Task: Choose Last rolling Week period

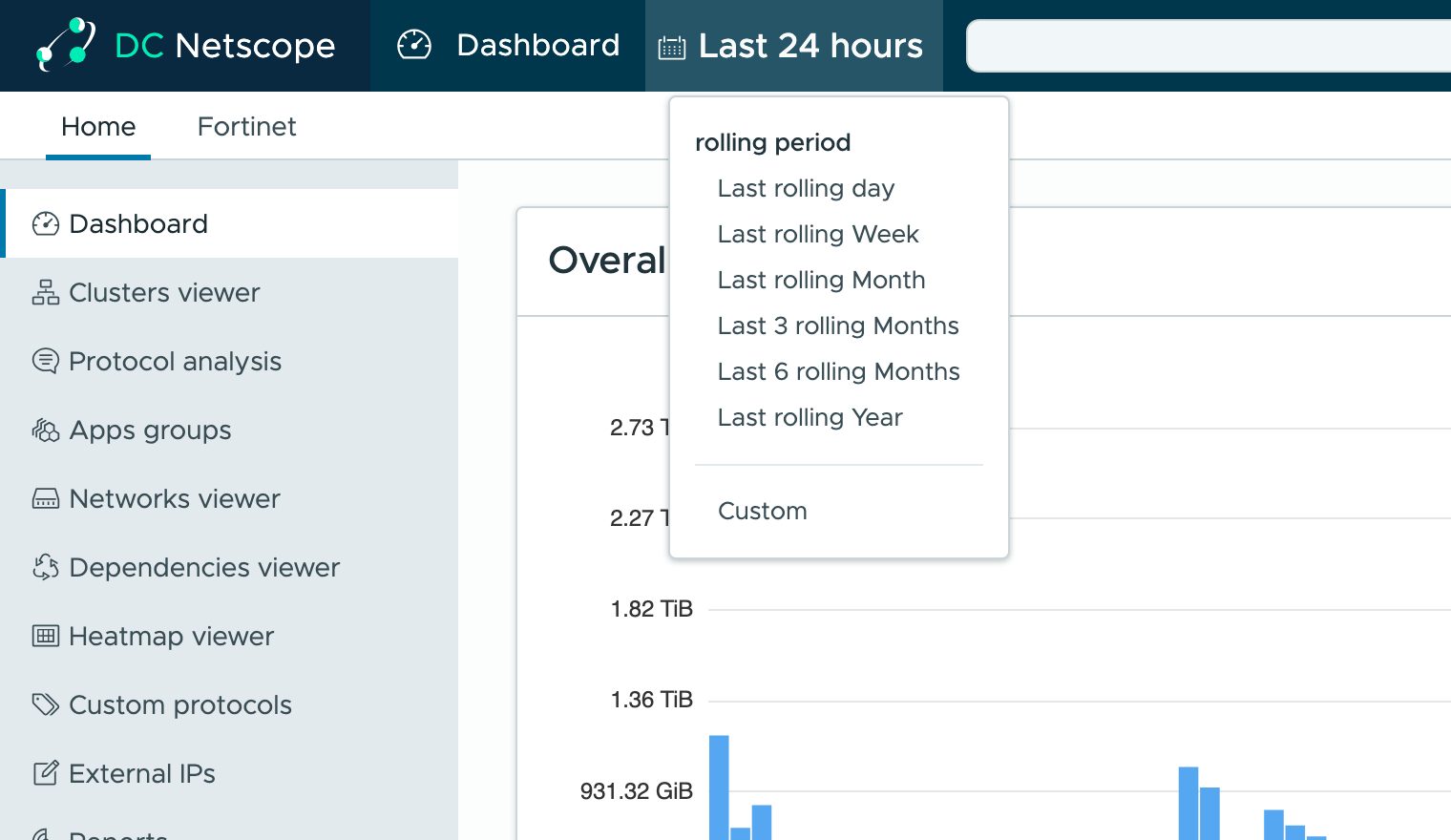Action: (818, 234)
